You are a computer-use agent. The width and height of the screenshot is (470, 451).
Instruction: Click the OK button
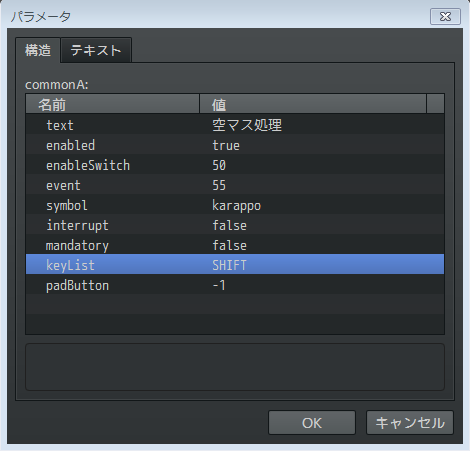coord(312,423)
